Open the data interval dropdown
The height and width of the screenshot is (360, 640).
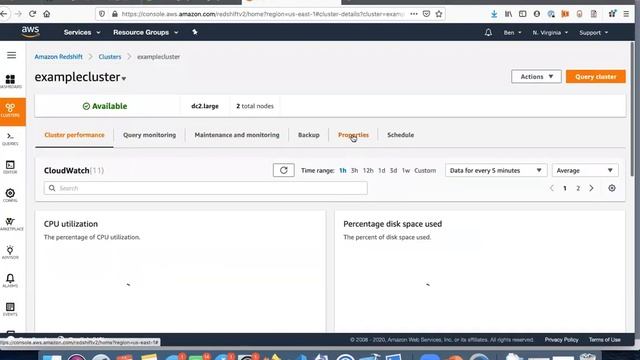496,171
